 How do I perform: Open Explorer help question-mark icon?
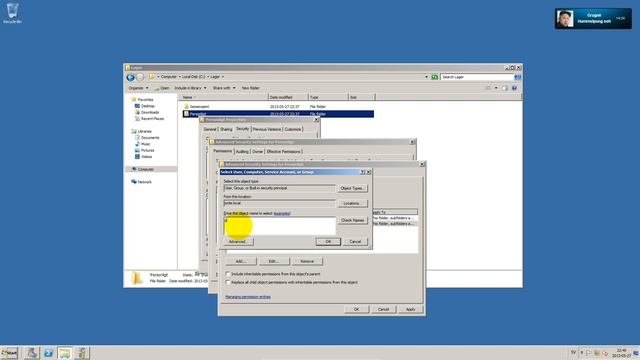point(514,88)
